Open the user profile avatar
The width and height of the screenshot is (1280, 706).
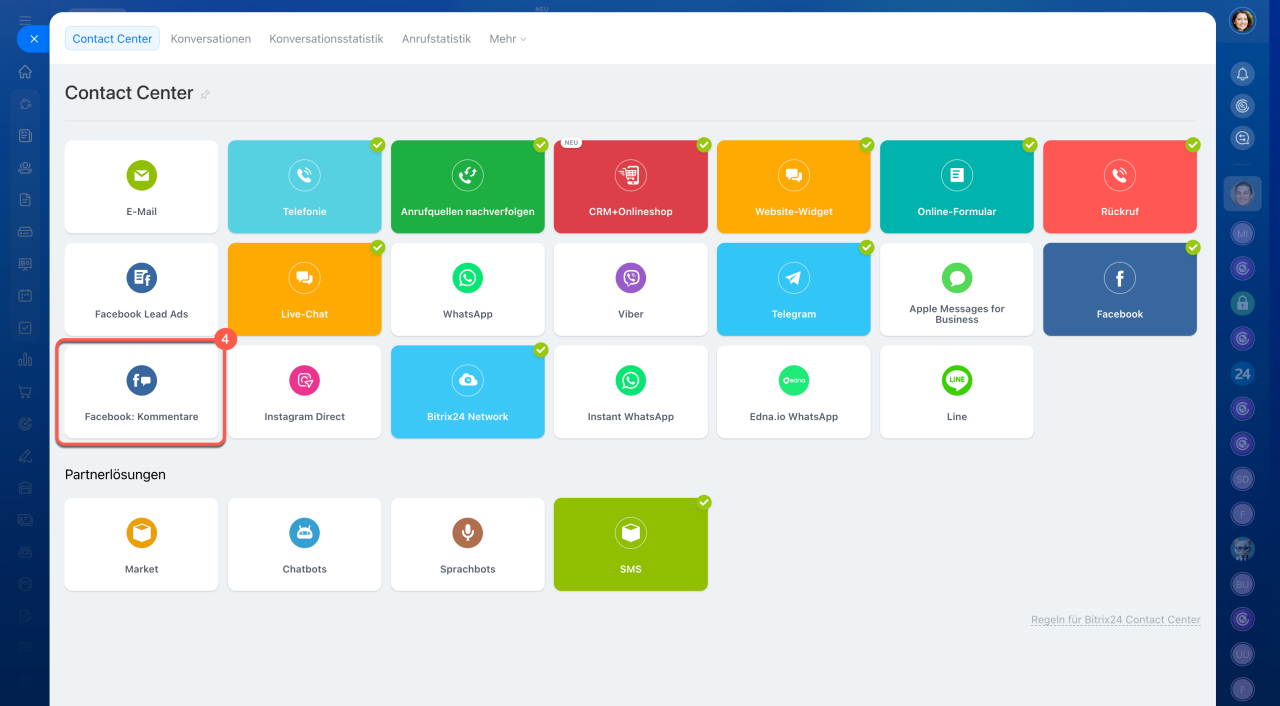coord(1242,21)
